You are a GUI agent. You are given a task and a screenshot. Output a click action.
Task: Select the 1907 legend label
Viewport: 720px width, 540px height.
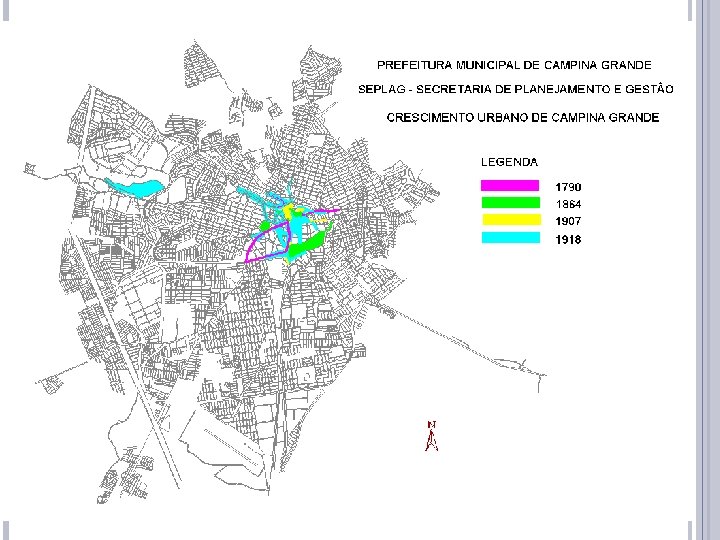(568, 221)
